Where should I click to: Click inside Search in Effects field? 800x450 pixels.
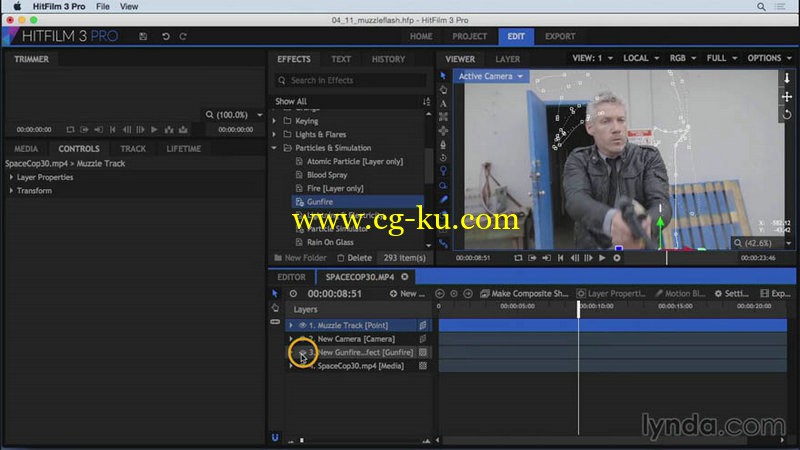(351, 81)
